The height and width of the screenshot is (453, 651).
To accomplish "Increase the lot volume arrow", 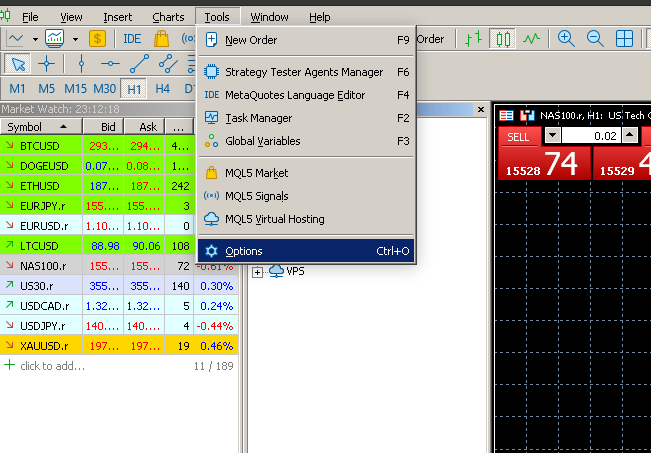I will point(630,135).
